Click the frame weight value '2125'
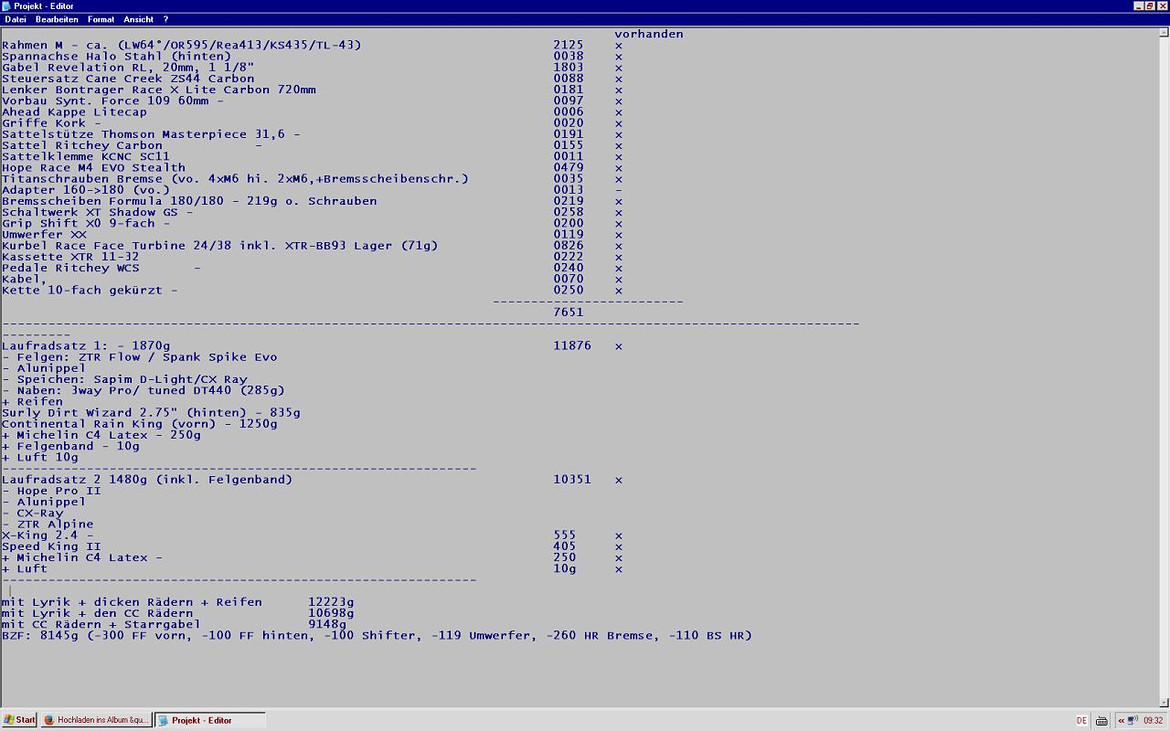The height and width of the screenshot is (731, 1170). pyautogui.click(x=568, y=46)
